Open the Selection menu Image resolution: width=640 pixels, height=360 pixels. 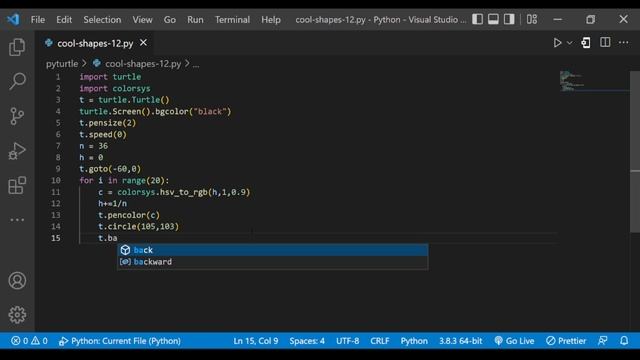click(x=102, y=20)
